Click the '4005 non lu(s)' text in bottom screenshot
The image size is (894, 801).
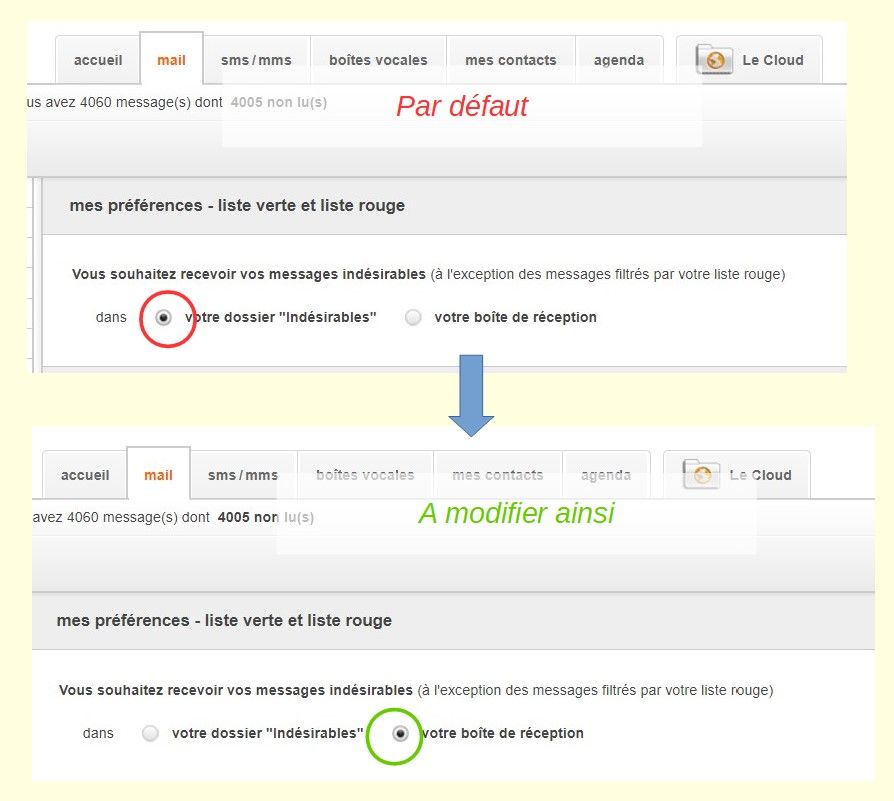point(266,517)
